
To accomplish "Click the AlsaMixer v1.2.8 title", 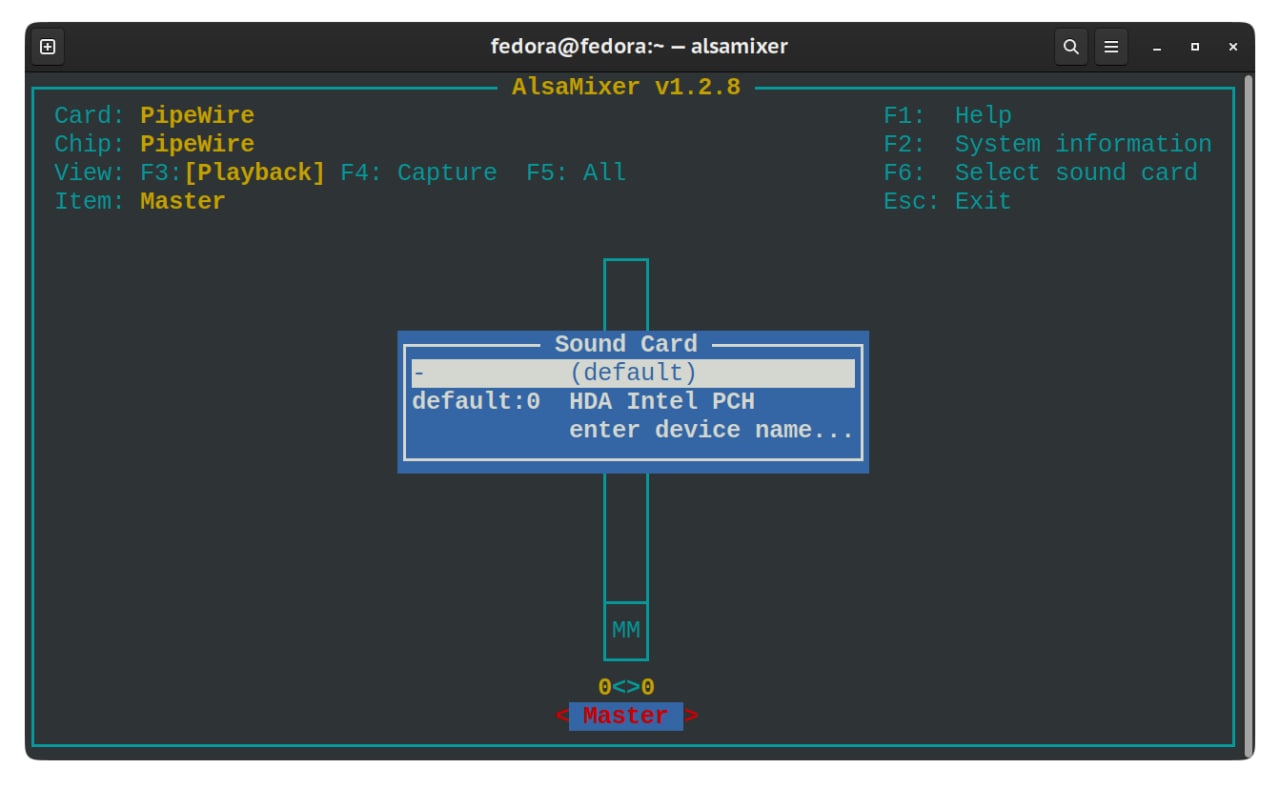I will tap(626, 87).
